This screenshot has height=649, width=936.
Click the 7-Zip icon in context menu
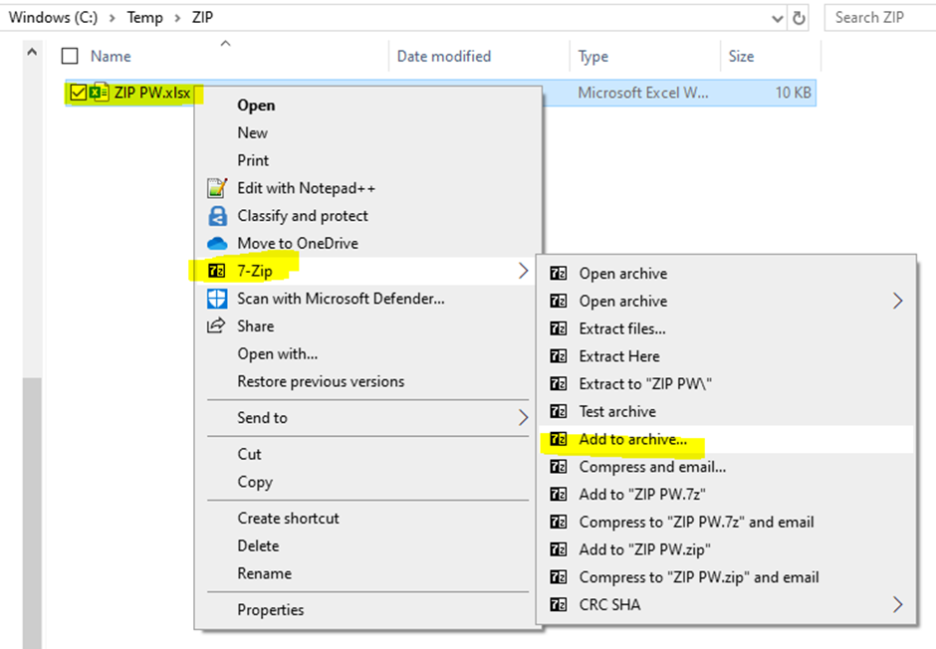click(x=216, y=271)
